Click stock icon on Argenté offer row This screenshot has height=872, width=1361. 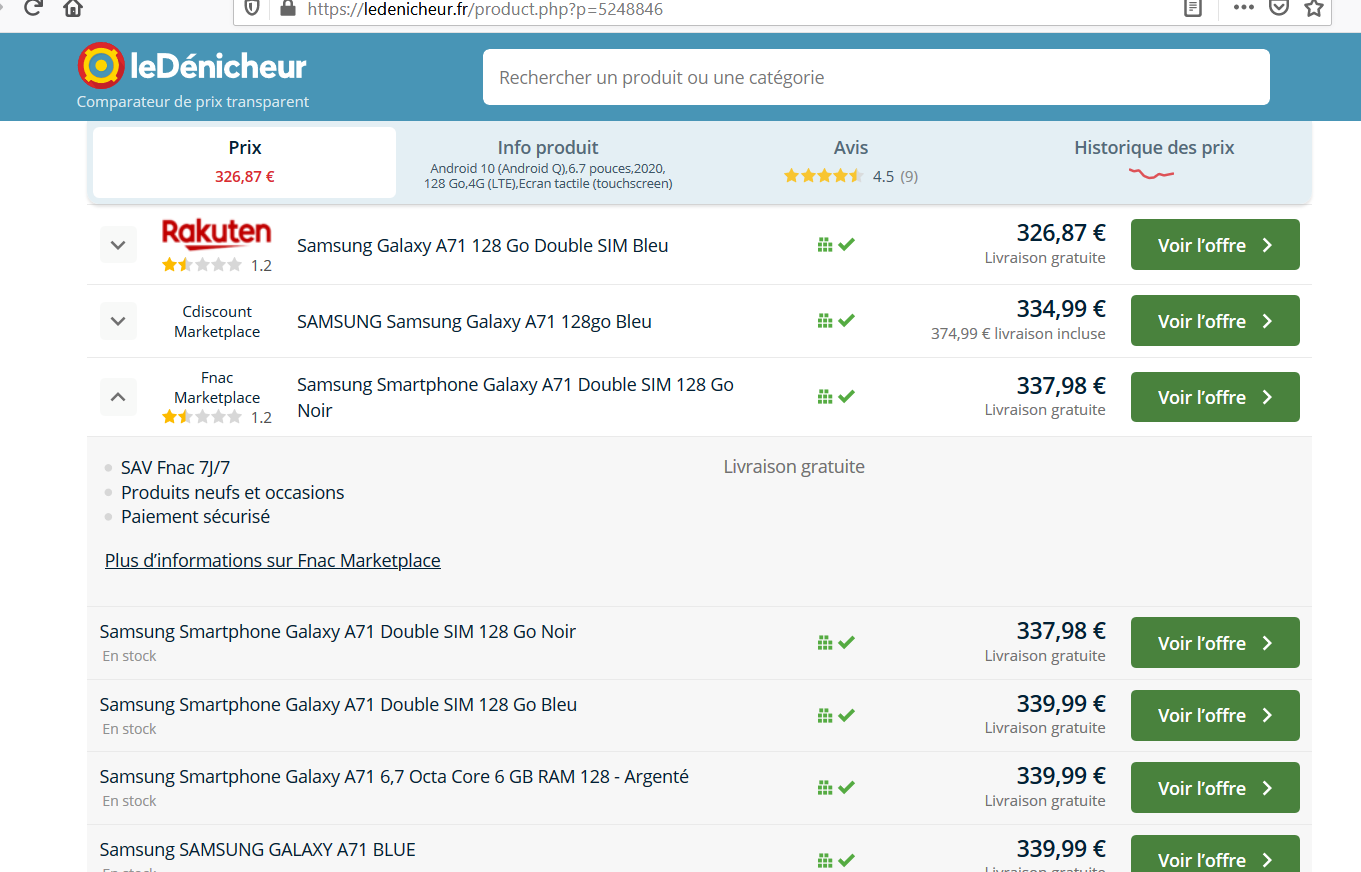[836, 788]
